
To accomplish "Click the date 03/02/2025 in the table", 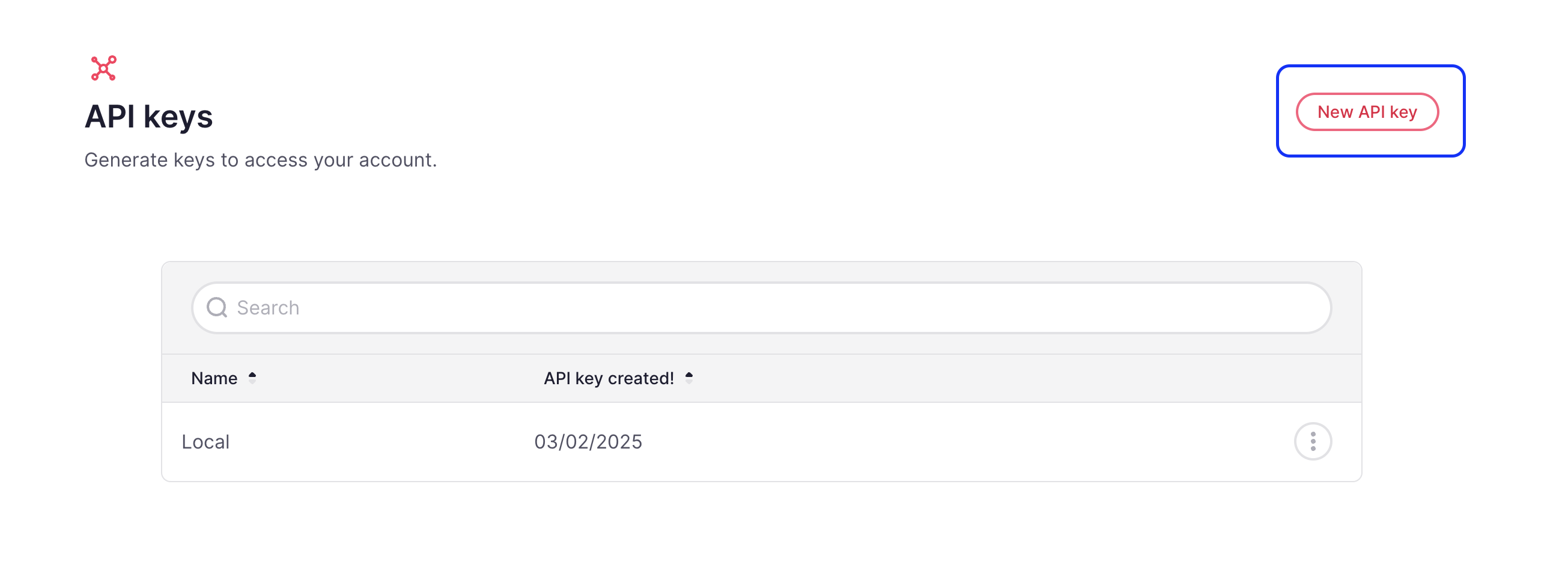I will pos(588,441).
